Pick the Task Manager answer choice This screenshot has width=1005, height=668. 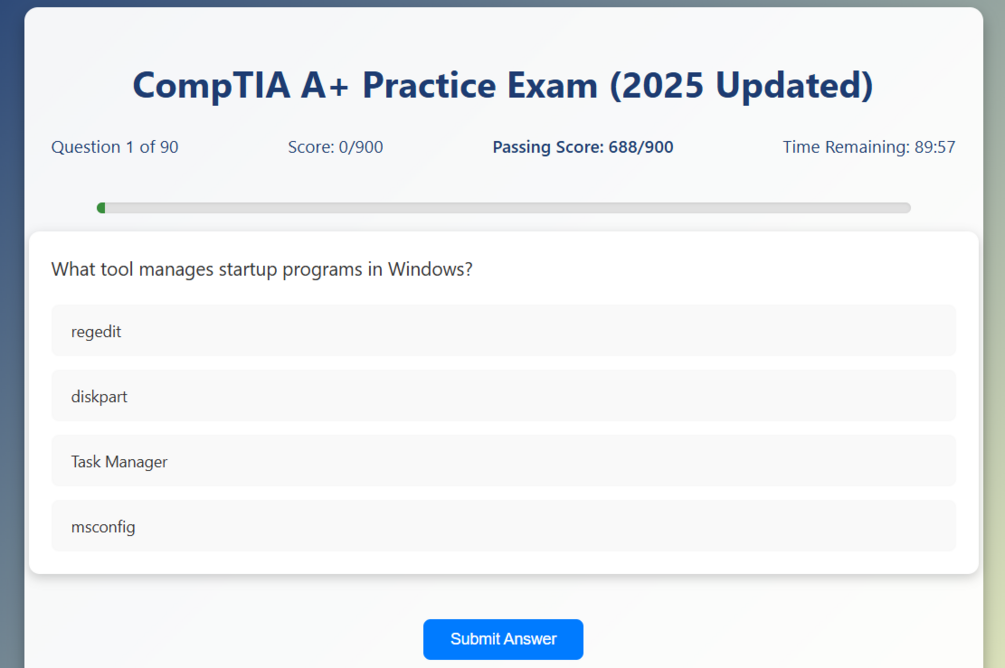click(503, 461)
